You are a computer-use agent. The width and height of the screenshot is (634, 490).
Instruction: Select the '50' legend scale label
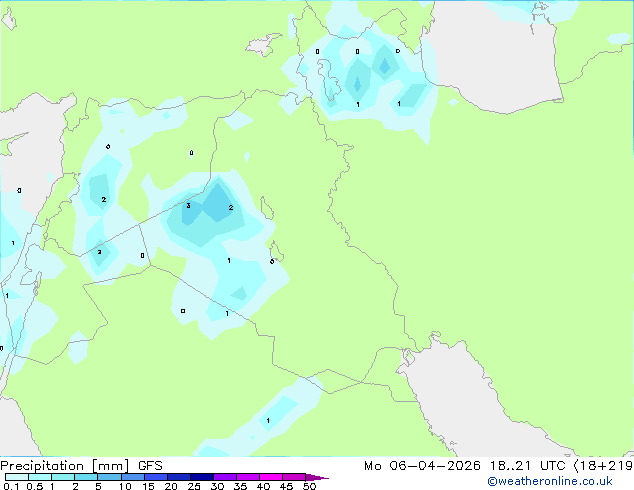pos(309,486)
